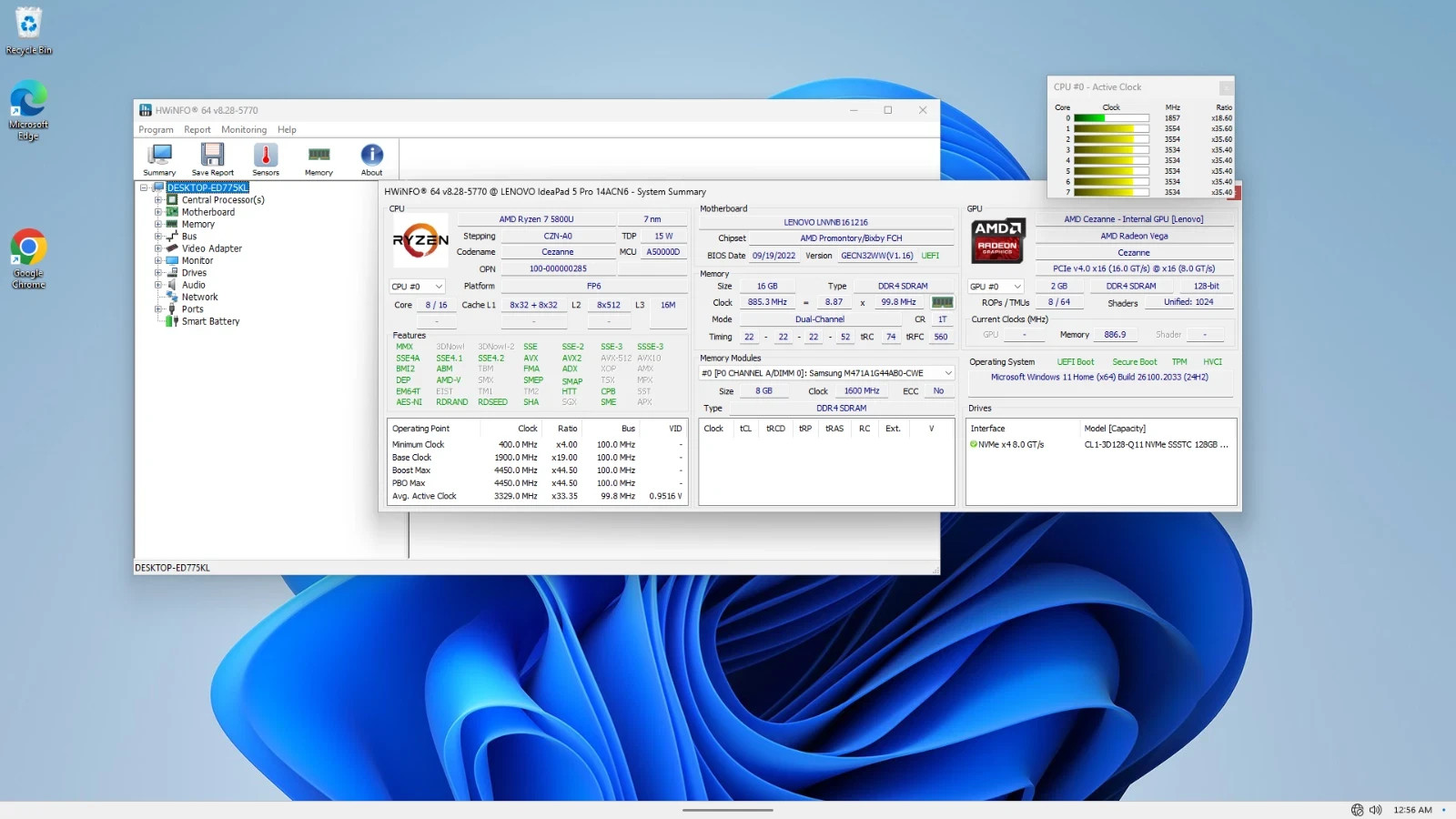Expand the Bus tree node
1456x819 pixels.
pyautogui.click(x=158, y=237)
